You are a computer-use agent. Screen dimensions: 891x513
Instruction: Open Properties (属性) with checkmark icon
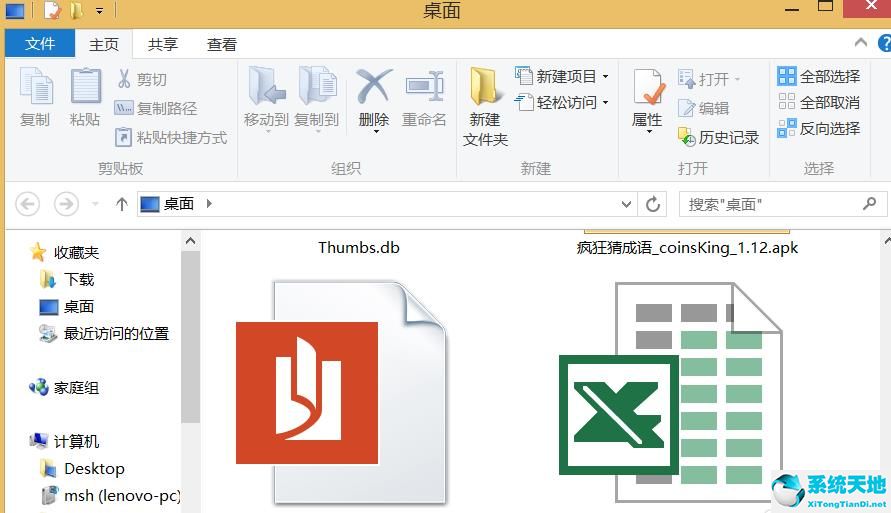pyautogui.click(x=648, y=88)
